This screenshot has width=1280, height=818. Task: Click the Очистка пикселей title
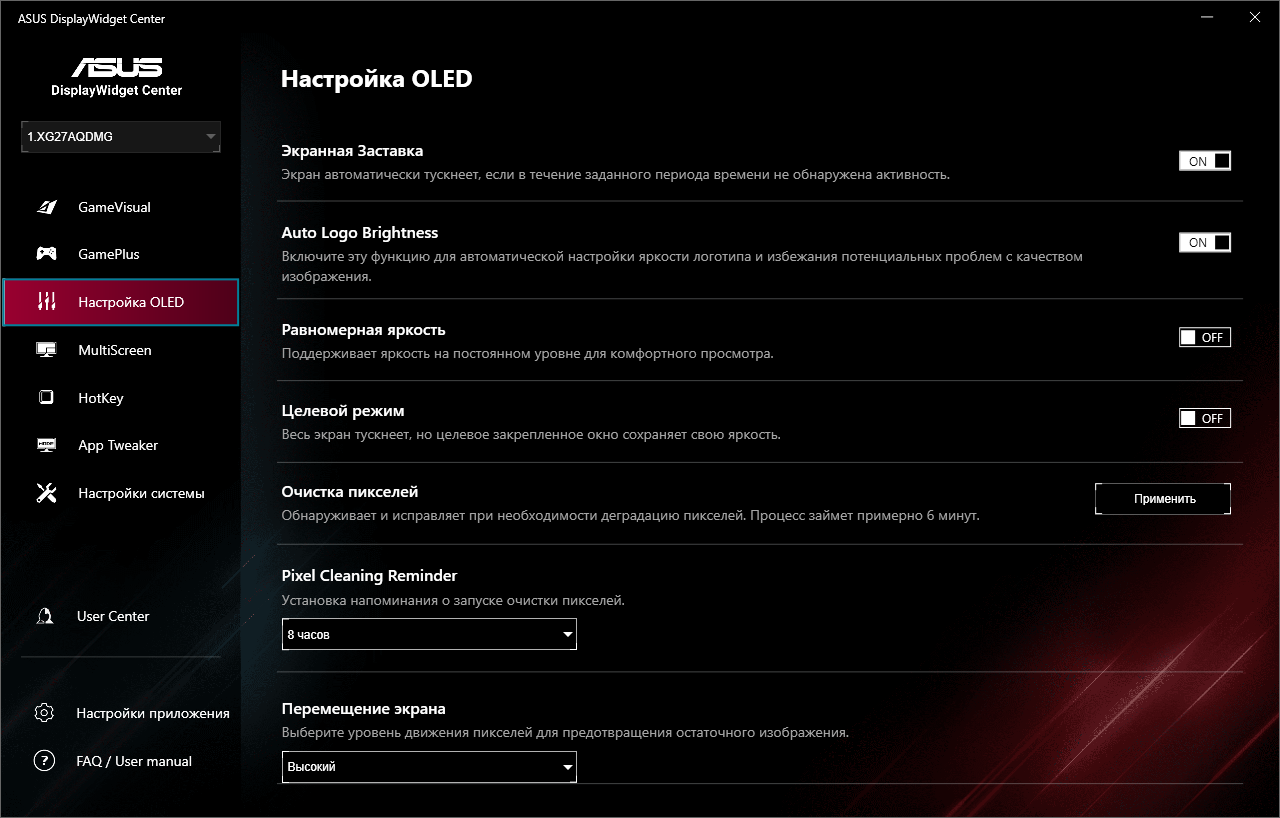click(x=350, y=492)
